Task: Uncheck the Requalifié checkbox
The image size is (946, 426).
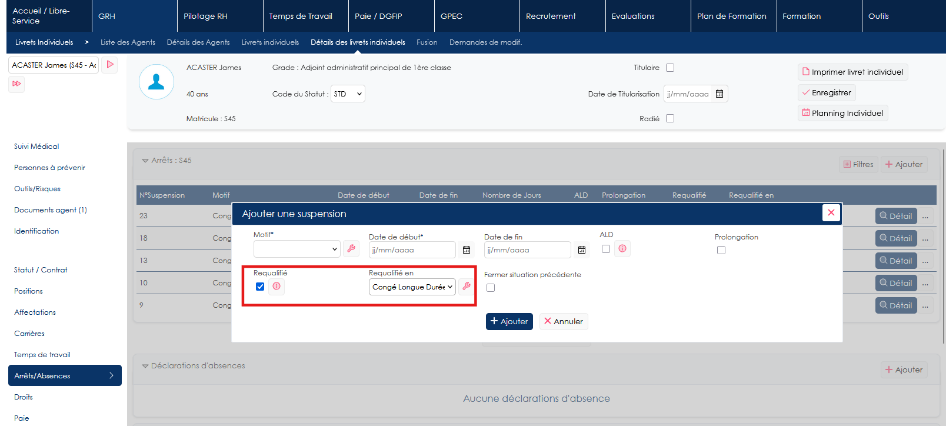Action: [x=260, y=287]
